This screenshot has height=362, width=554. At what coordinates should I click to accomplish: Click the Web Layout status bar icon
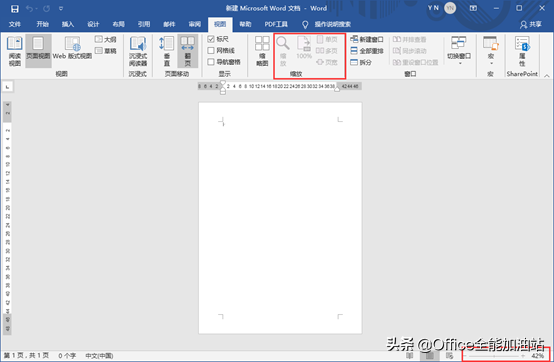click(449, 356)
